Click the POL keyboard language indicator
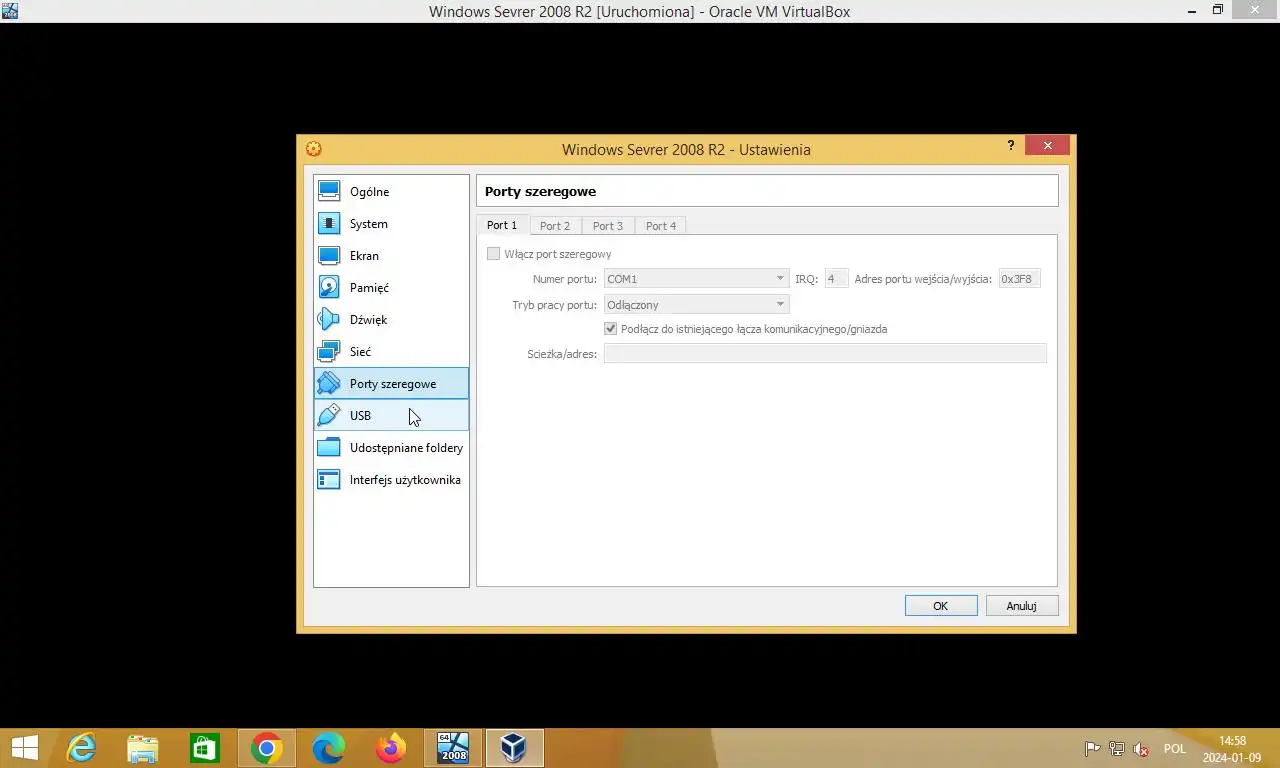 click(x=1175, y=749)
